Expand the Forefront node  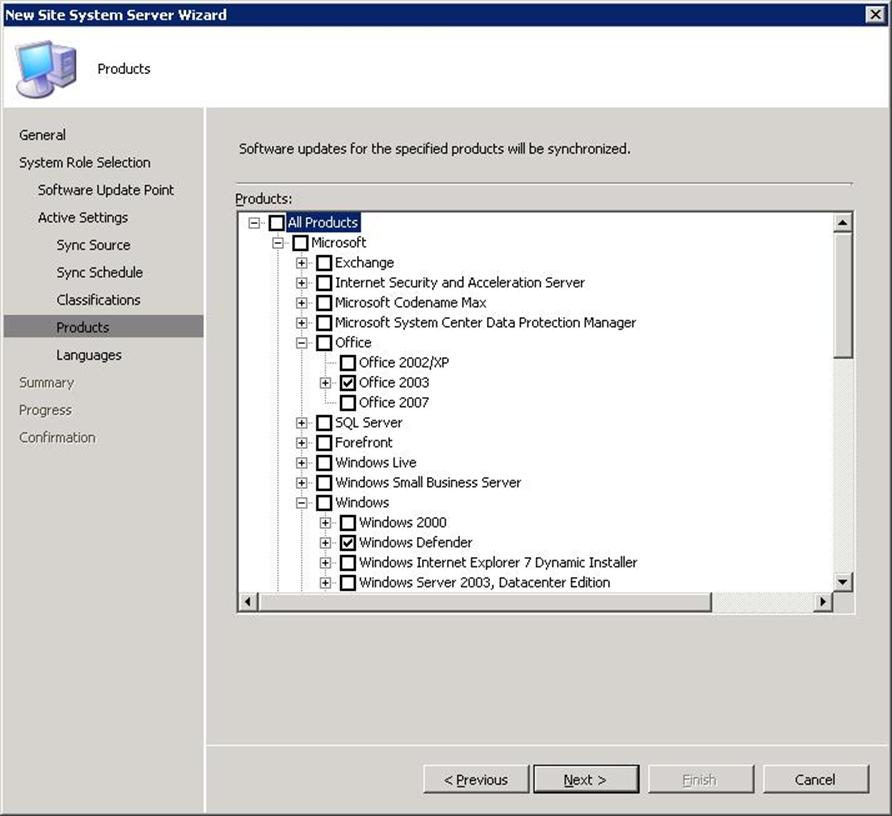click(302, 443)
